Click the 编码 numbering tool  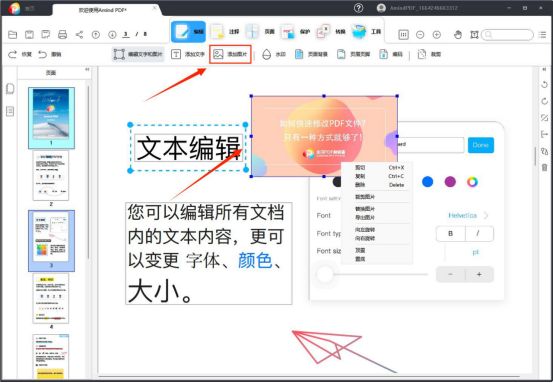point(391,54)
